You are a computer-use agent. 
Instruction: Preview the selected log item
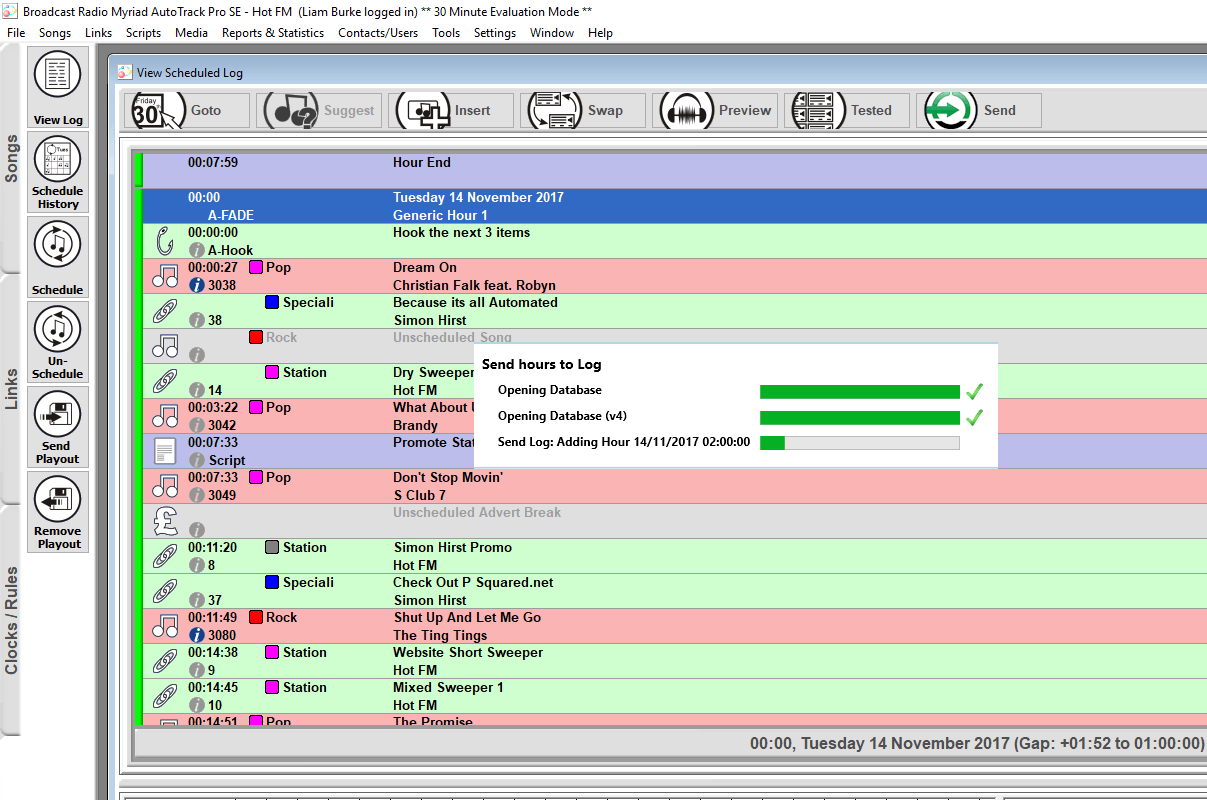pos(715,110)
